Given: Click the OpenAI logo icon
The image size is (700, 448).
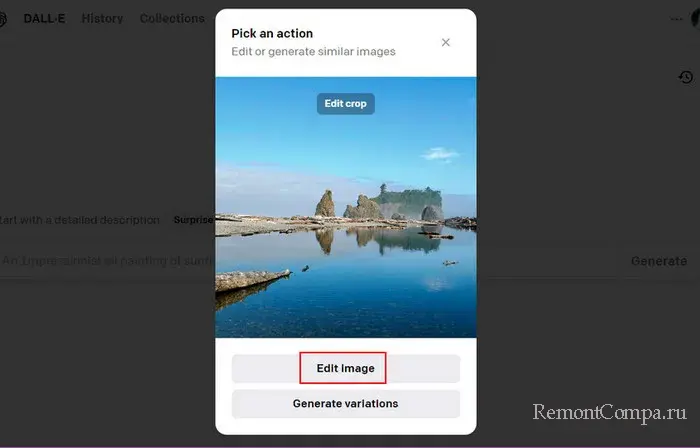Looking at the screenshot, I should pos(3,19).
